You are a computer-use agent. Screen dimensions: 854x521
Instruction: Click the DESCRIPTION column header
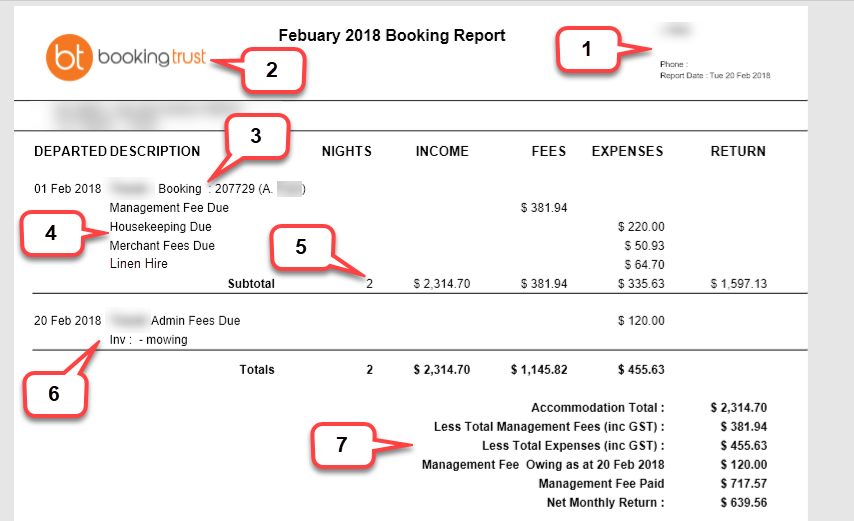coord(155,152)
